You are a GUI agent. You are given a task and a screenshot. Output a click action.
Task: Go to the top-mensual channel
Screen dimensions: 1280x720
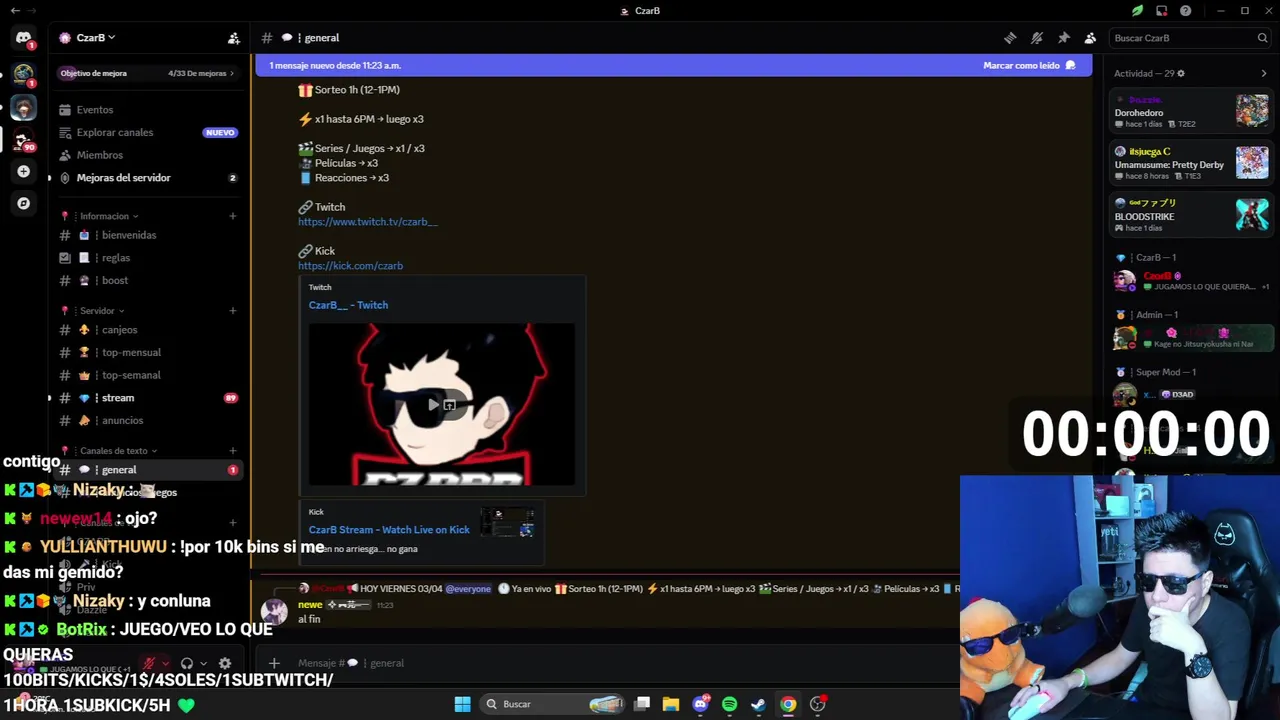(x=148, y=352)
